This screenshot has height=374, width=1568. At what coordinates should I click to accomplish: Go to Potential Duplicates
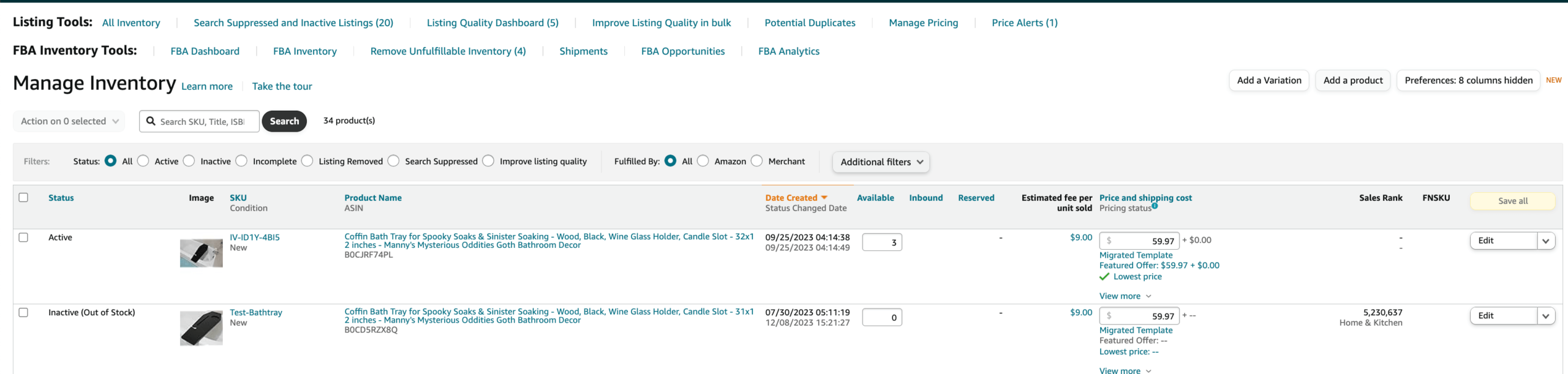coord(810,23)
